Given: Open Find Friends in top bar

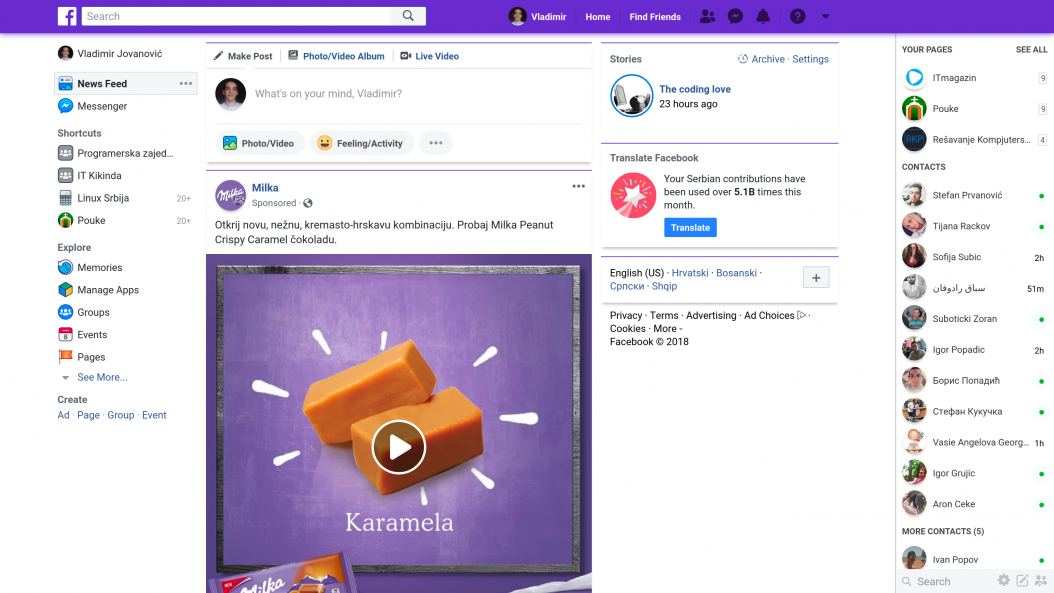Looking at the screenshot, I should pos(655,17).
